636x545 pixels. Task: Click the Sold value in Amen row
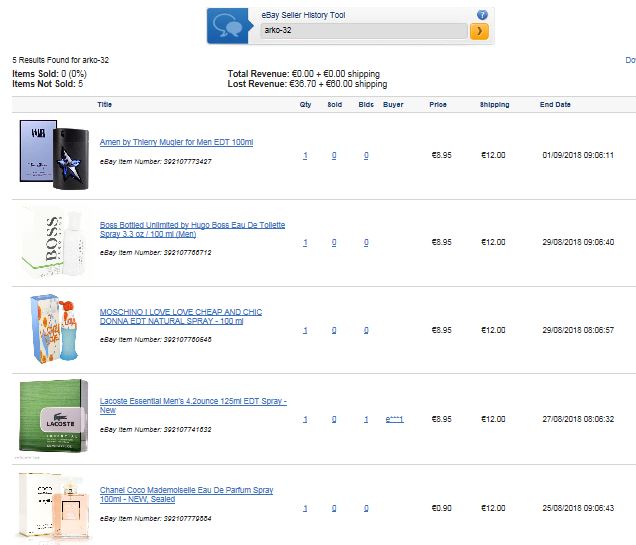click(334, 155)
